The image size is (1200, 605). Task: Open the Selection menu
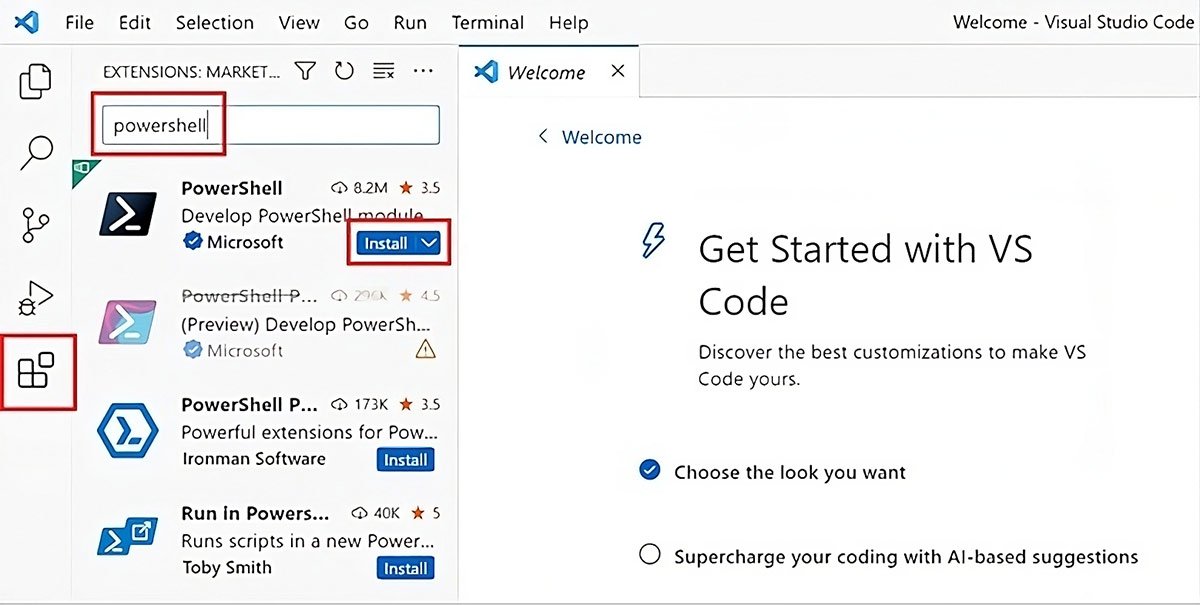[x=215, y=22]
